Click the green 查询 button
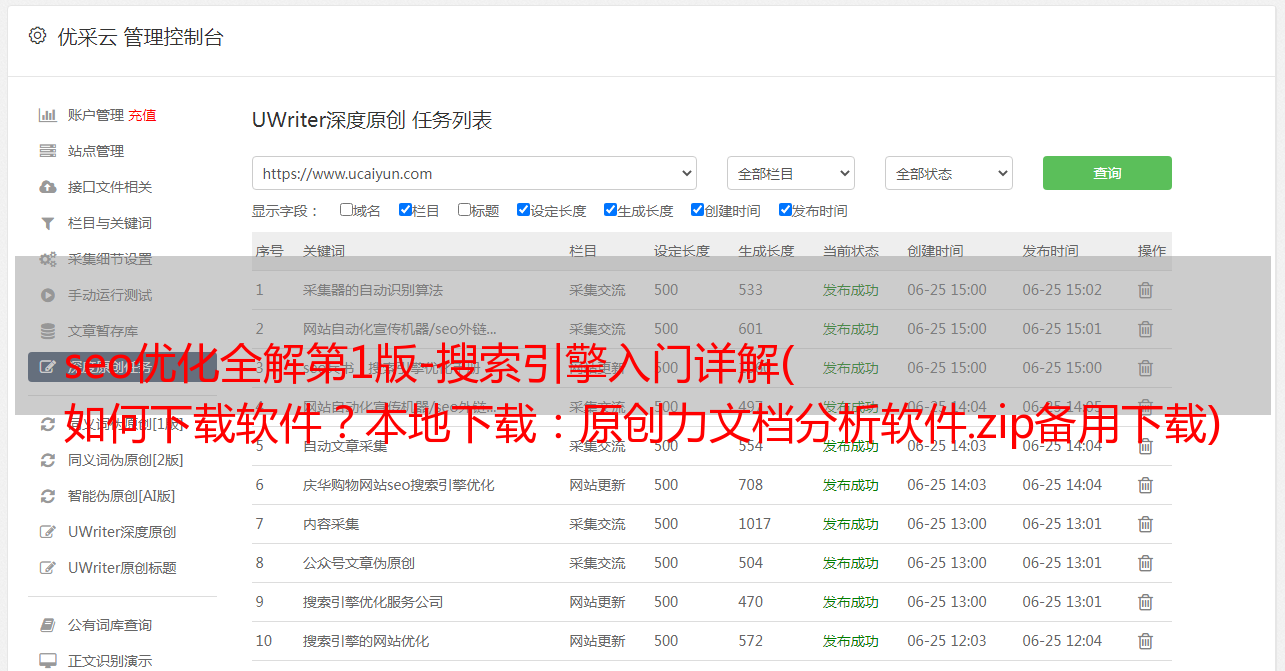 coord(1107,173)
